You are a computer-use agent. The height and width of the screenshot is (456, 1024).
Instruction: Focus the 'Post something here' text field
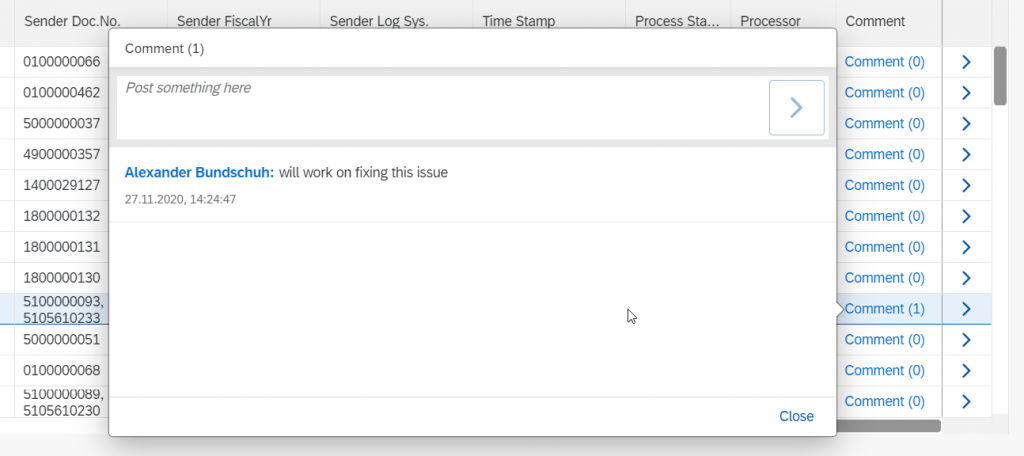(x=442, y=108)
